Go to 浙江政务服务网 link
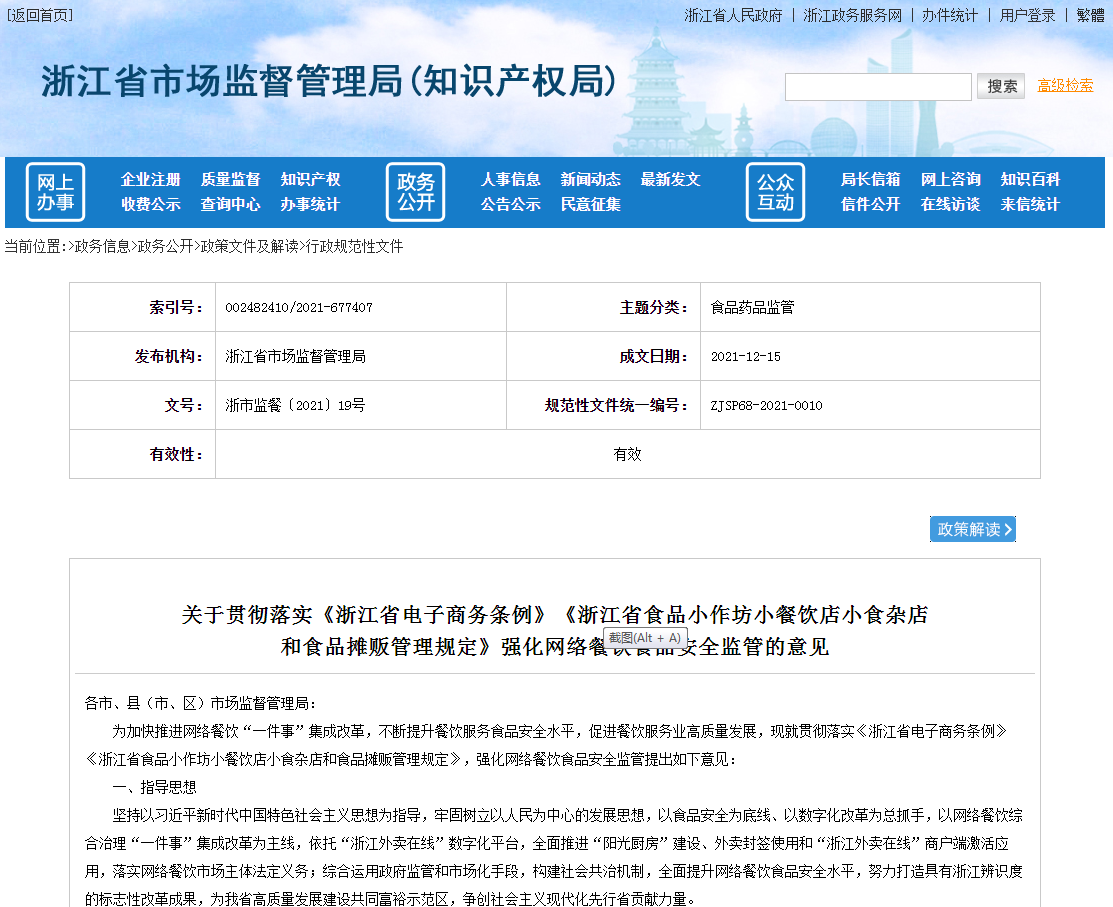 (852, 15)
